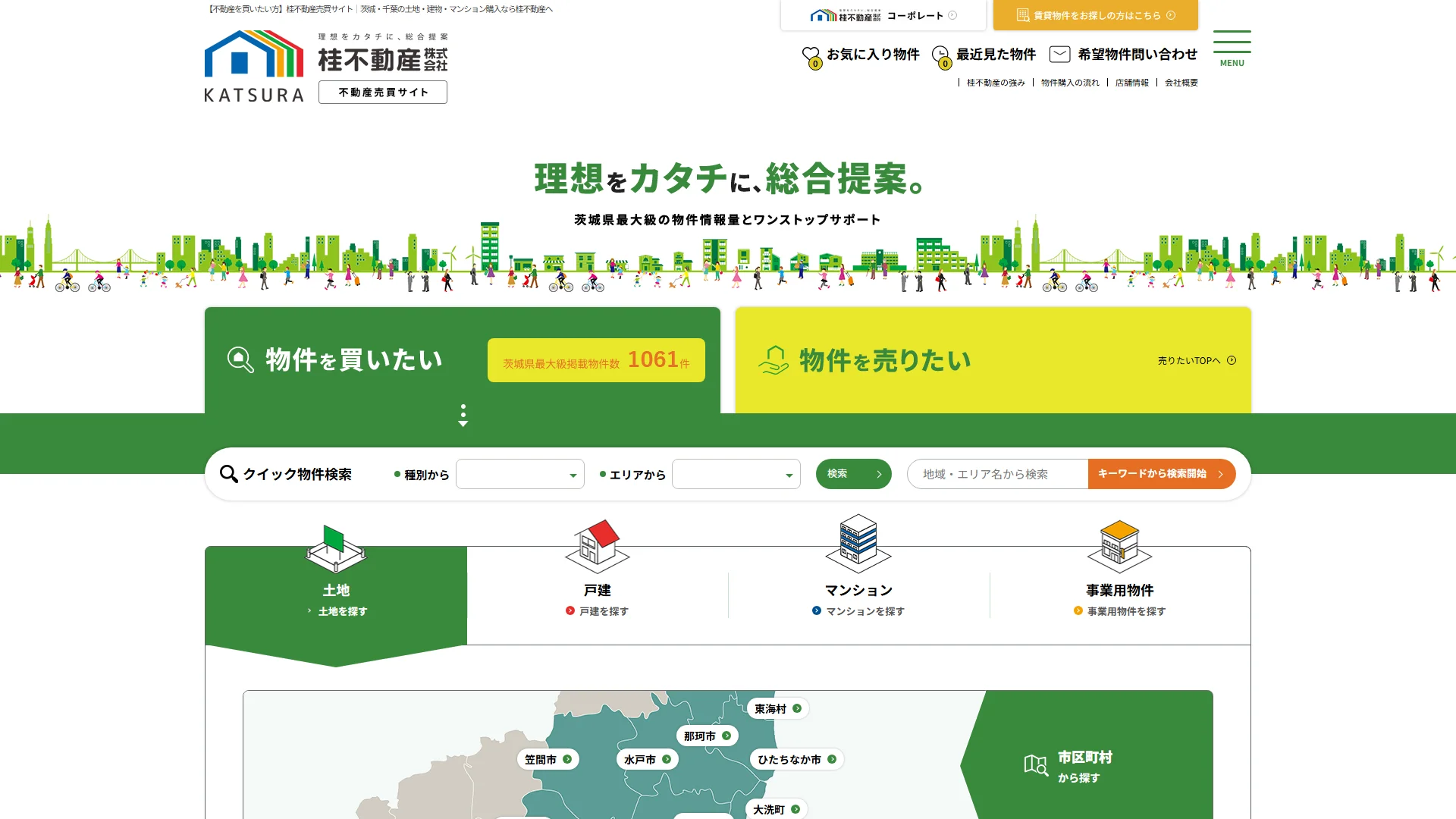1456x819 pixels.
Task: Click down-arrow dots under buy panel
Action: 463,415
